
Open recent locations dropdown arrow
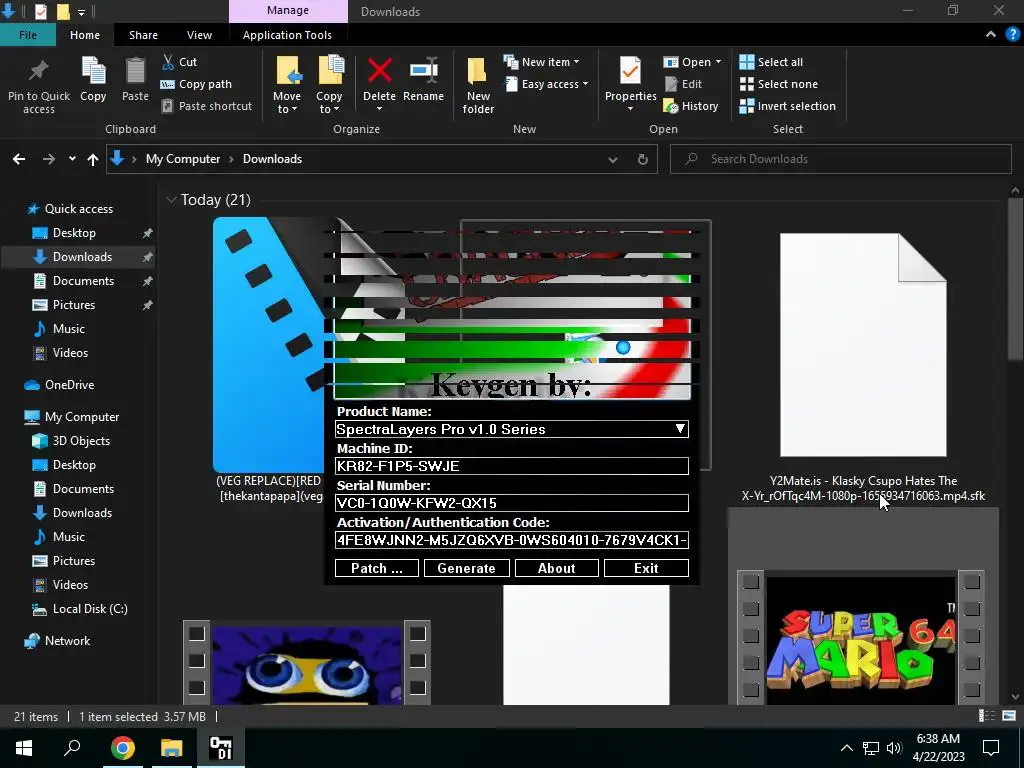(x=72, y=159)
